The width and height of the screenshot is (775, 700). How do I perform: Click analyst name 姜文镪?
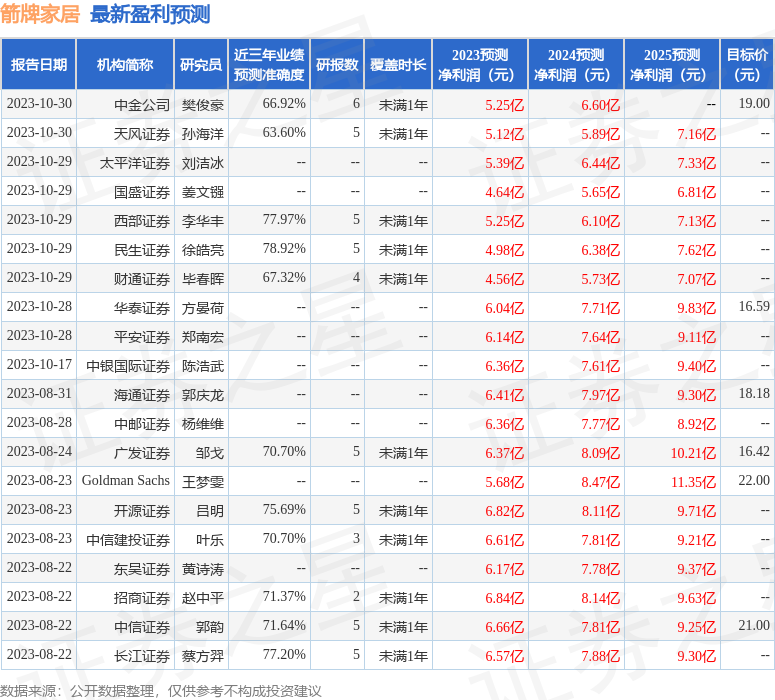click(203, 192)
